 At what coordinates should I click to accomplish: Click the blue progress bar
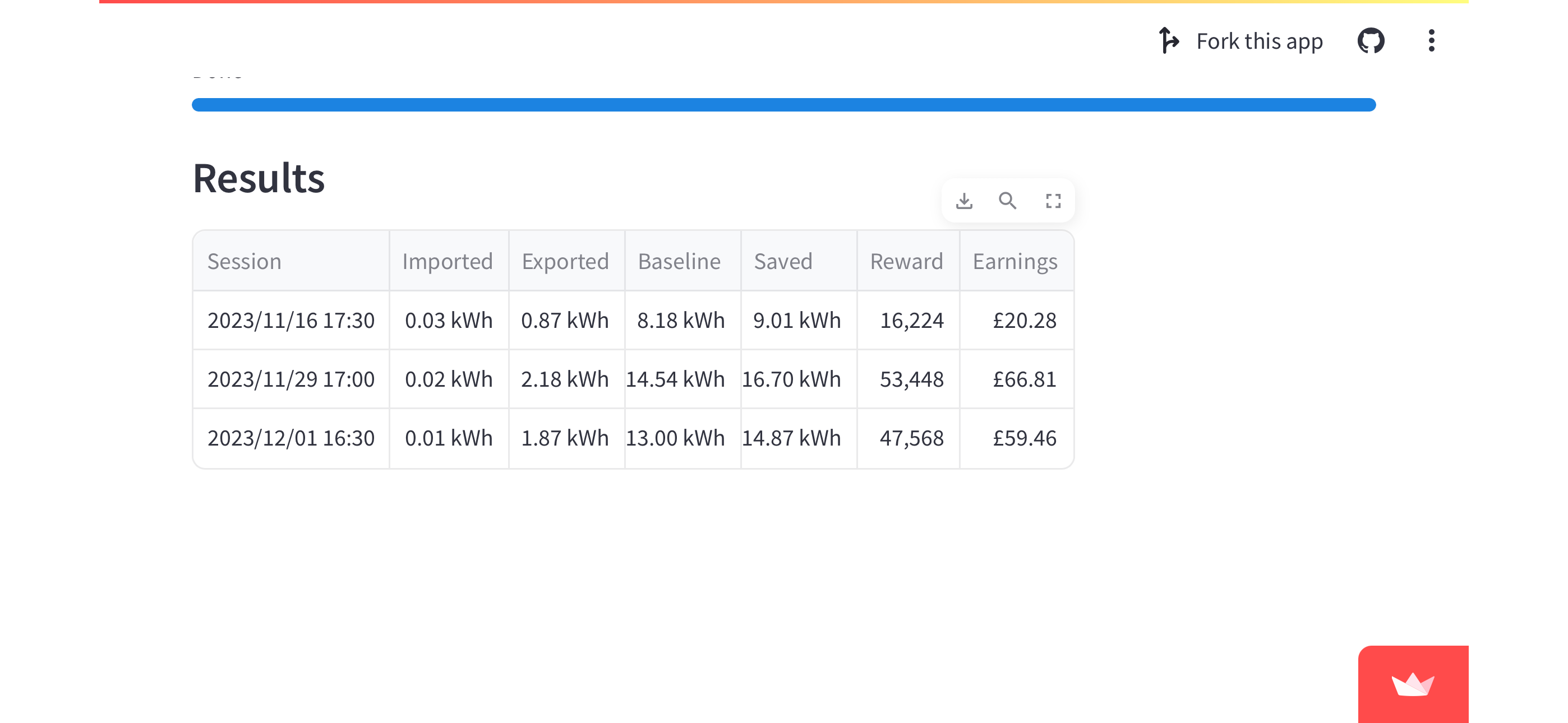click(783, 105)
